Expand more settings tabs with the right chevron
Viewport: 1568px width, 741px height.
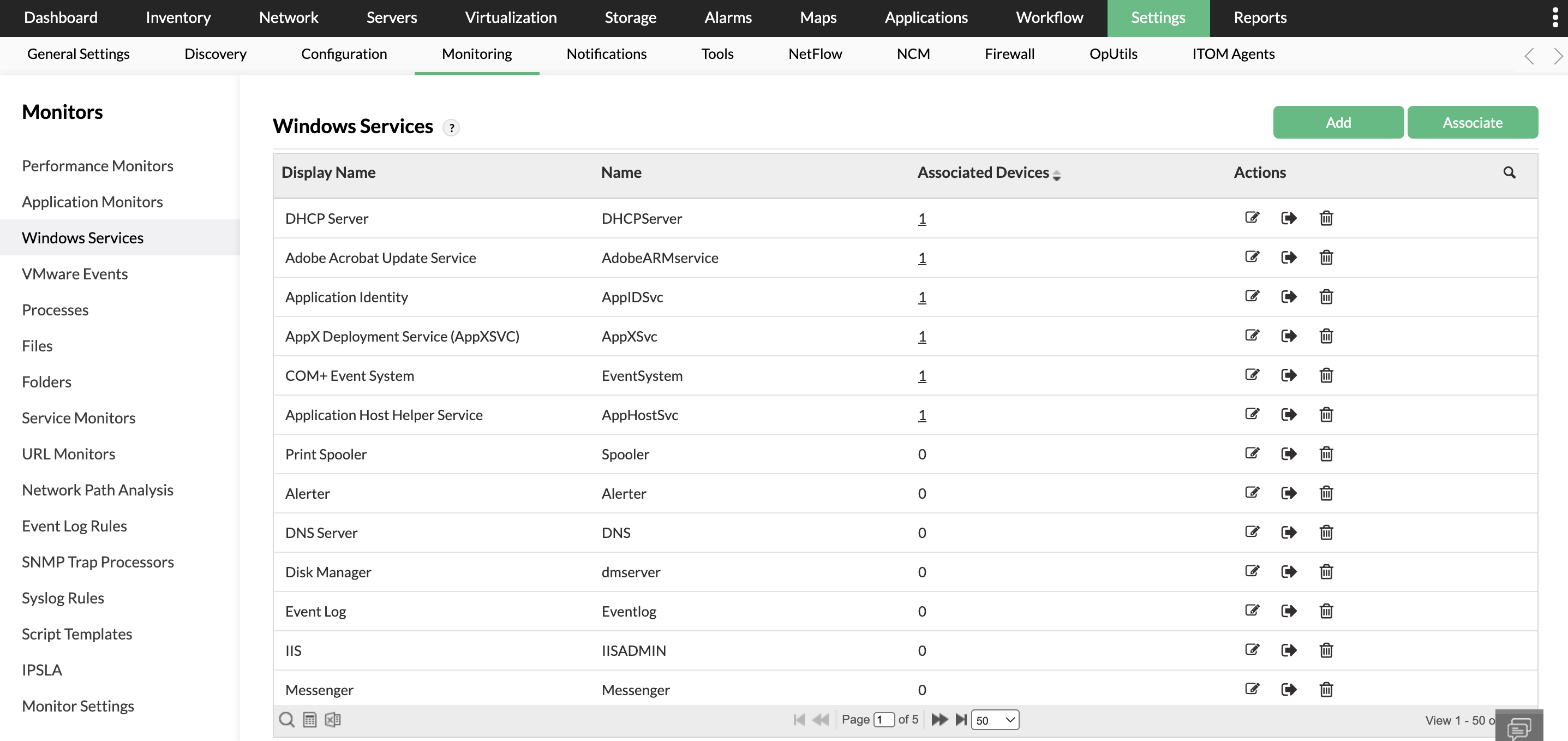(x=1558, y=56)
